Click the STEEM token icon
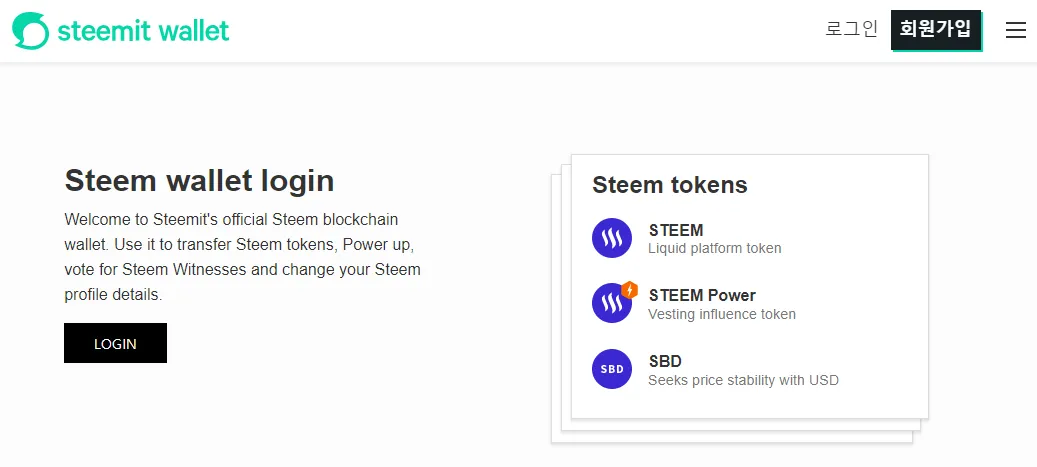Screen dimensions: 1037x467 (x=612, y=238)
